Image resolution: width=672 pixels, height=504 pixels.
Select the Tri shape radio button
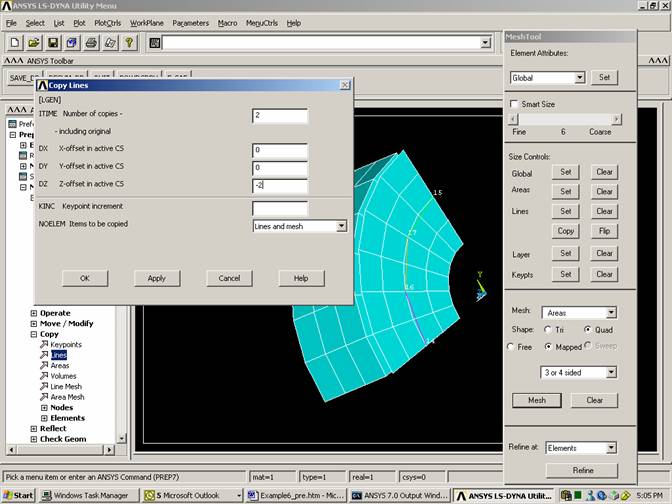pos(547,329)
